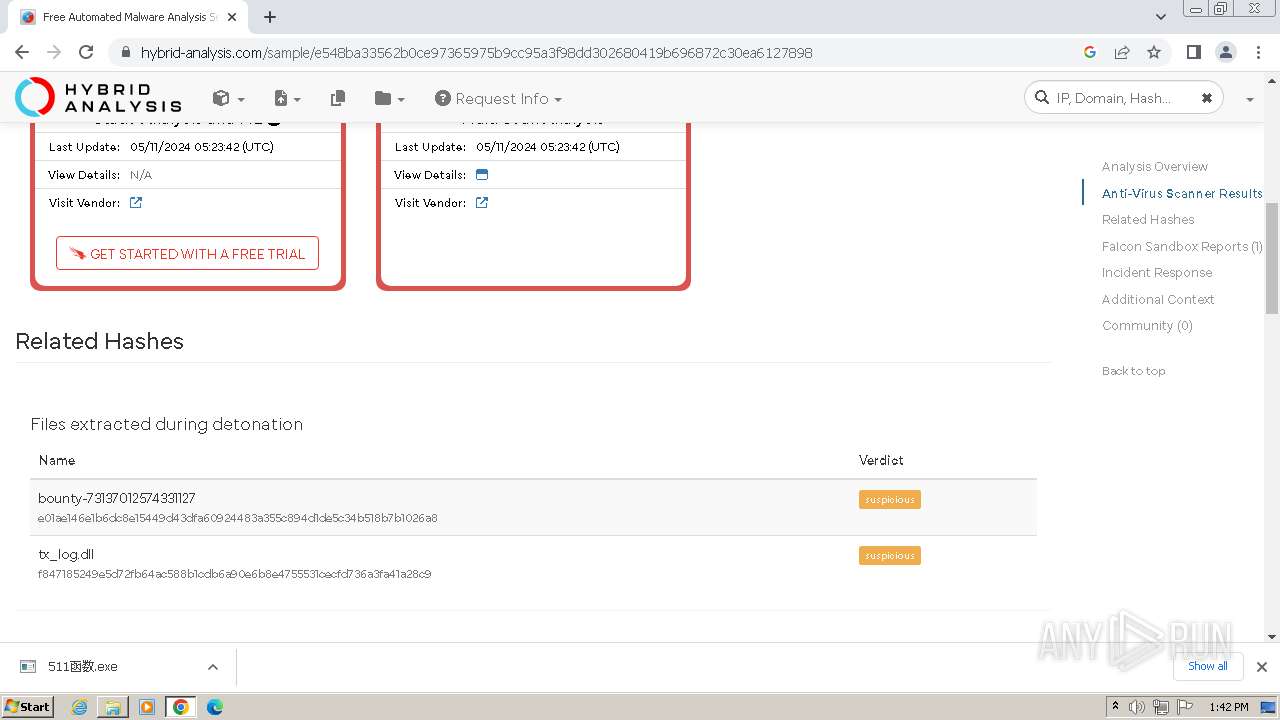Image resolution: width=1280 pixels, height=720 pixels.
Task: Open the bounty-73137012574331127 file entry
Action: pyautogui.click(x=117, y=498)
